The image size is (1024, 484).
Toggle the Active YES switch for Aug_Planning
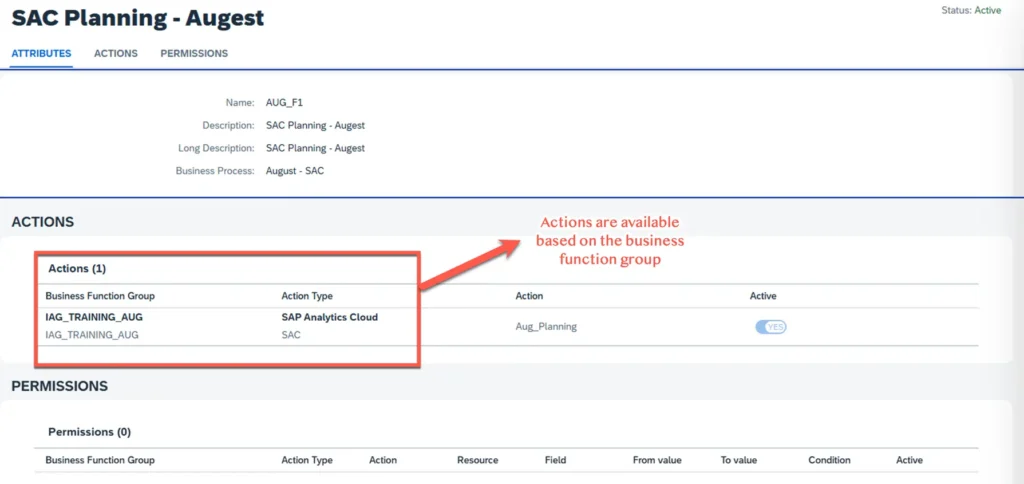coord(770,327)
